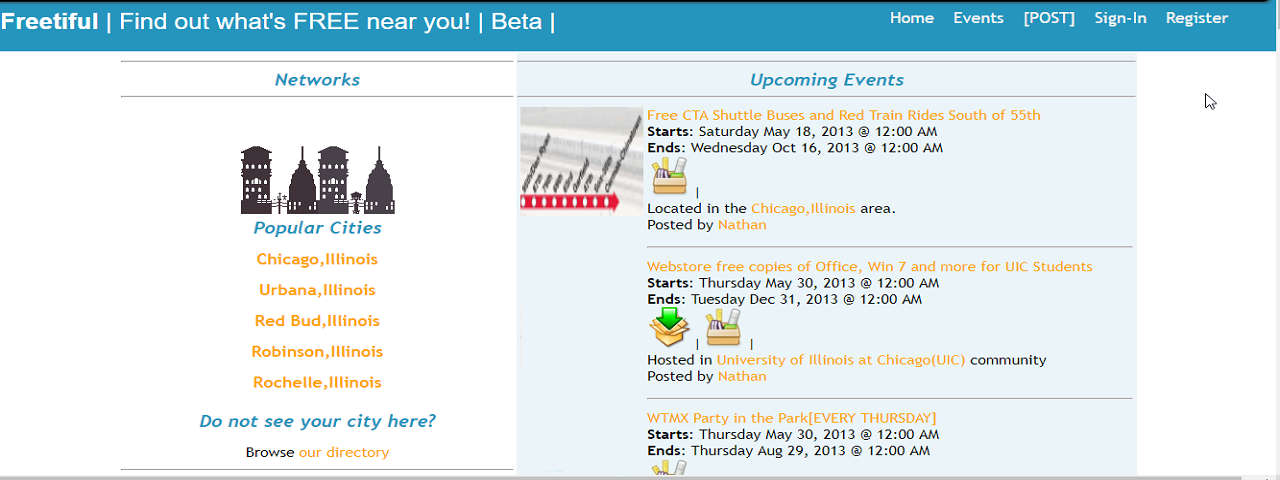Open University of Illinois at Chicago(UIC) community link
Viewport: 1280px width, 480px height.
pyautogui.click(x=841, y=360)
